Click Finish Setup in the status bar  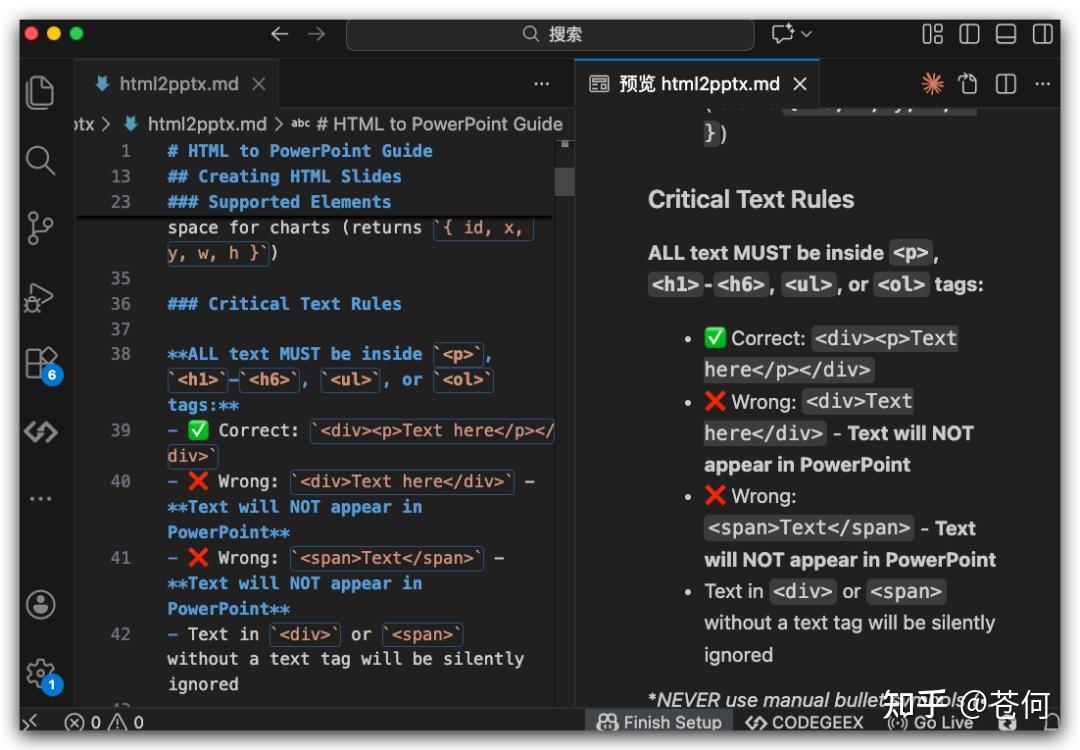tap(658, 722)
